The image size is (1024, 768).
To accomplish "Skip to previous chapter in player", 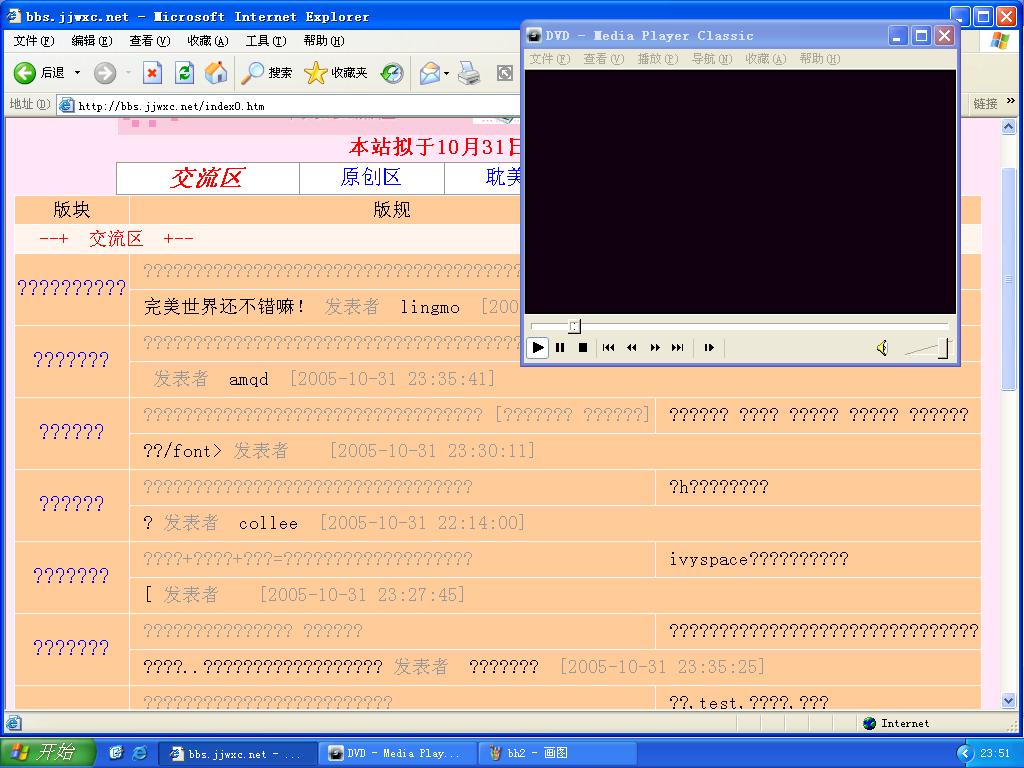I will [608, 347].
